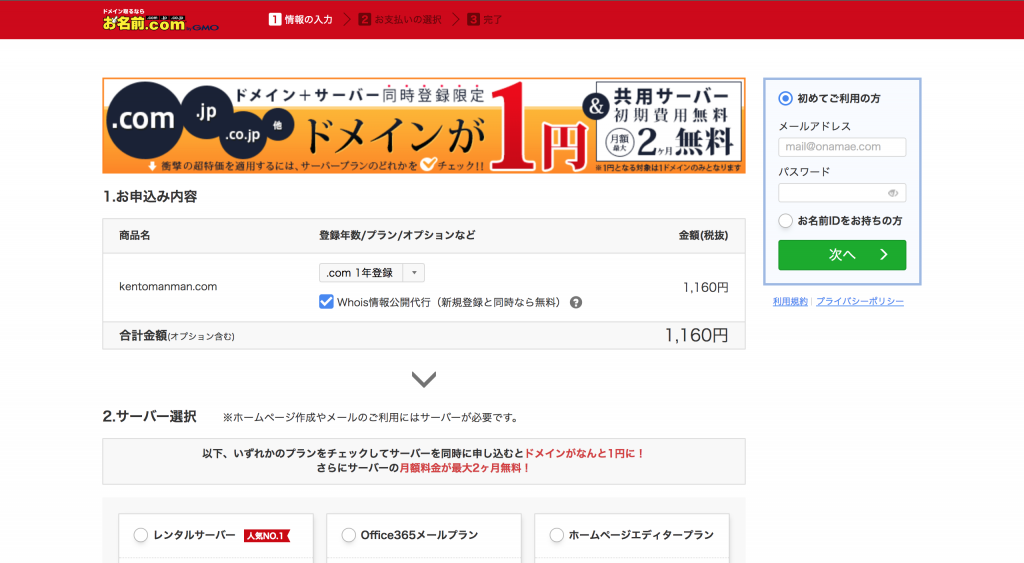This screenshot has height=563, width=1024.
Task: Click step 1 情報の入力
Action: tap(300, 20)
